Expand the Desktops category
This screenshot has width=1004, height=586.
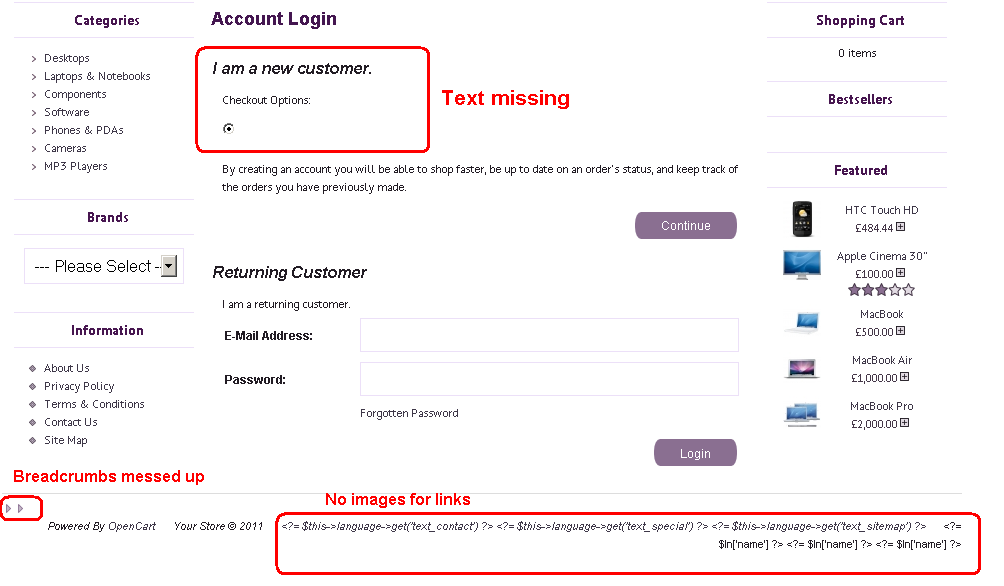[67, 58]
